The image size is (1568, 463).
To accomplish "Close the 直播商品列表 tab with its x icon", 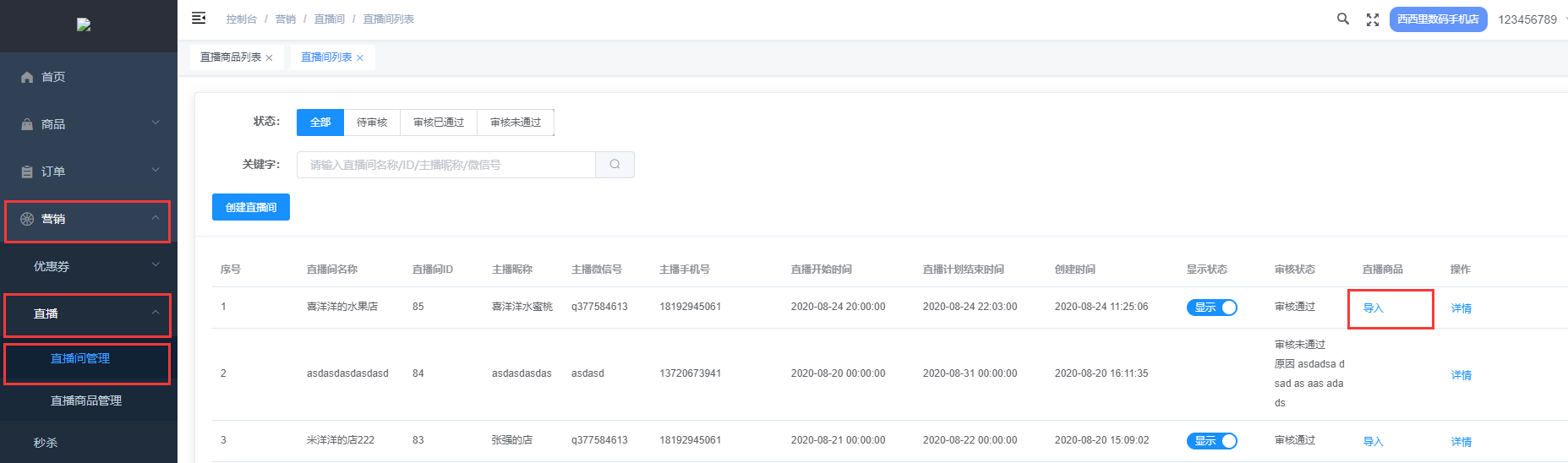I will click(x=270, y=58).
